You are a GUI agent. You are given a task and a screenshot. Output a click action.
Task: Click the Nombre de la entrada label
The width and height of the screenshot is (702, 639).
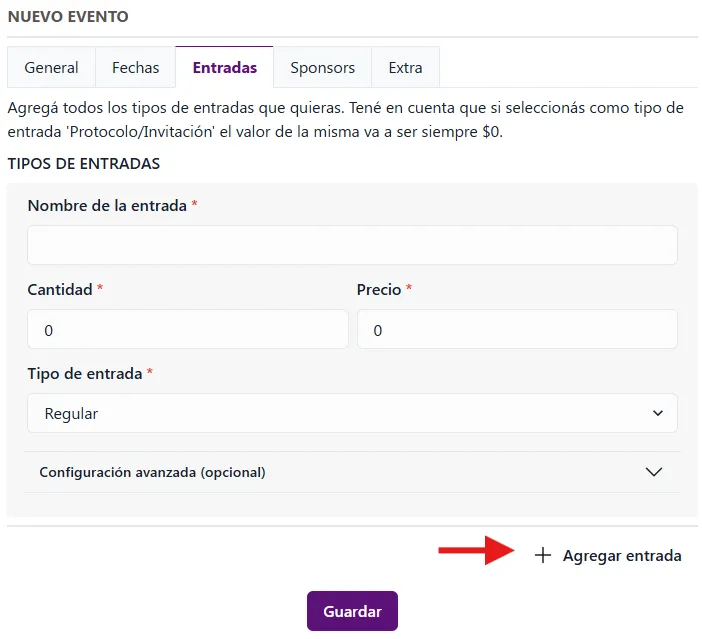(107, 206)
